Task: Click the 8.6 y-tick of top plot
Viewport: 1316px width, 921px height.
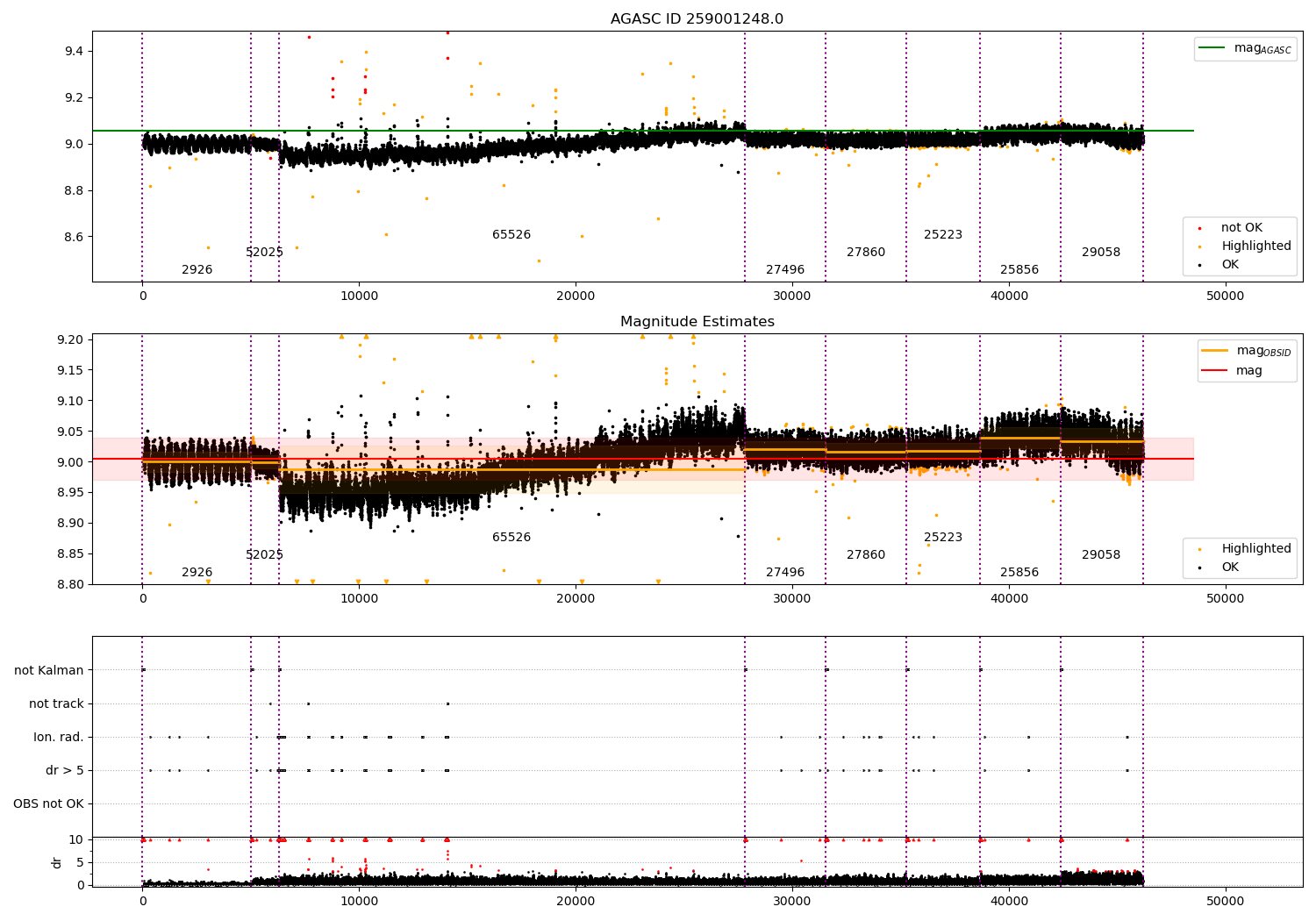Action: 74,237
